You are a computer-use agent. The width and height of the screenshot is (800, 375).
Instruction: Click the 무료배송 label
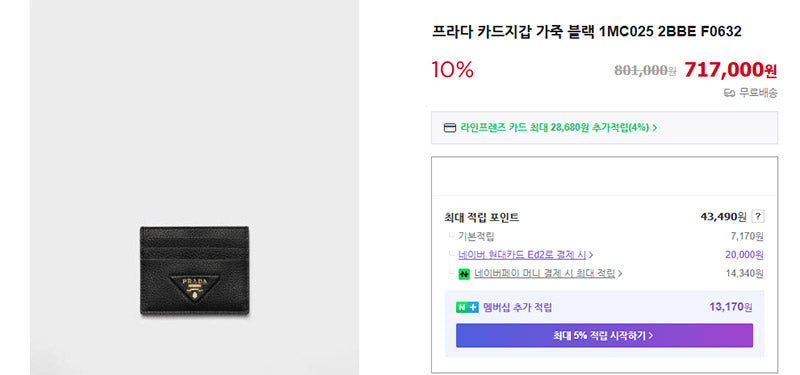(758, 93)
